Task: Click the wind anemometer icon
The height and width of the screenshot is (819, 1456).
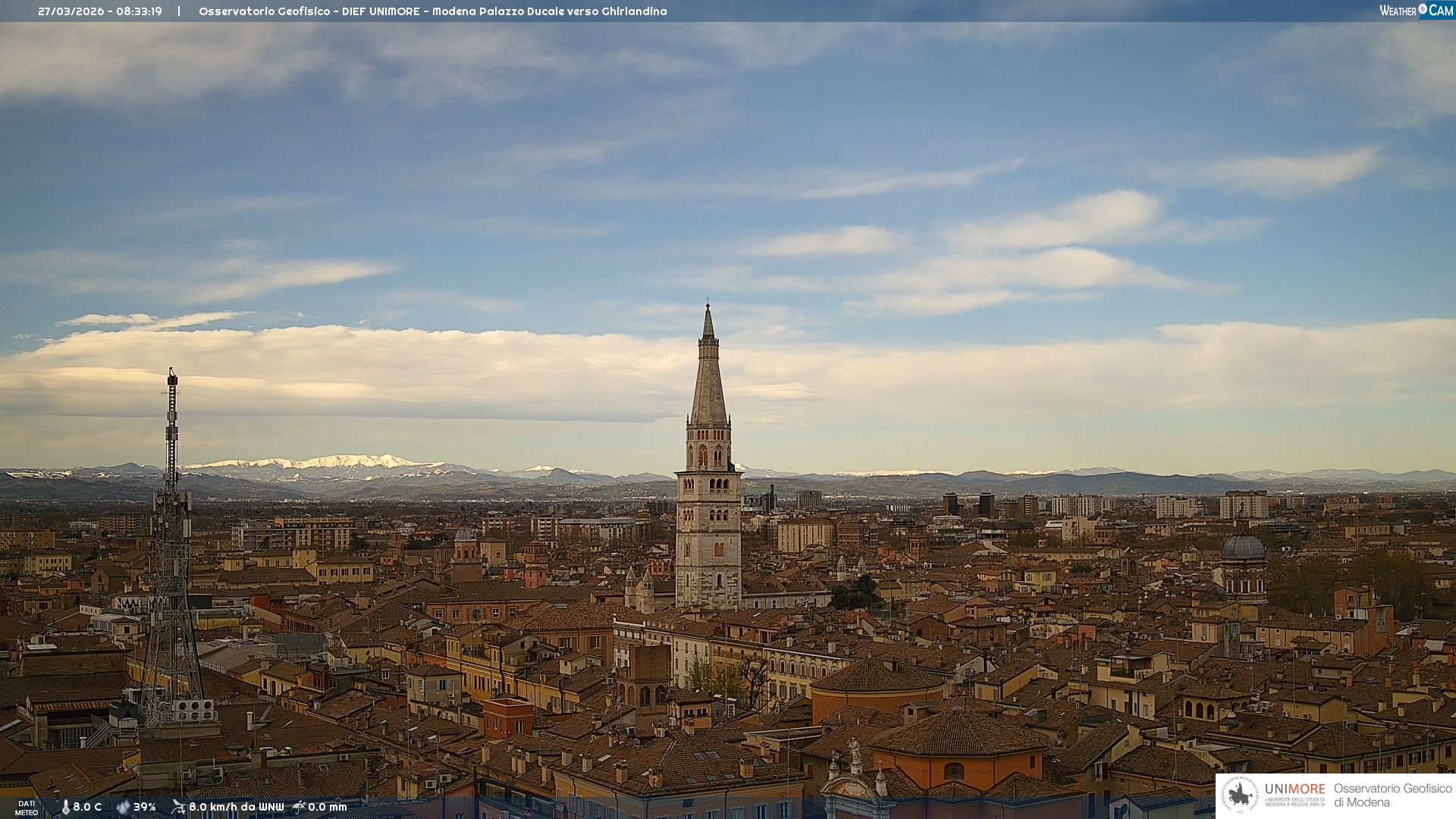Action: tap(178, 807)
